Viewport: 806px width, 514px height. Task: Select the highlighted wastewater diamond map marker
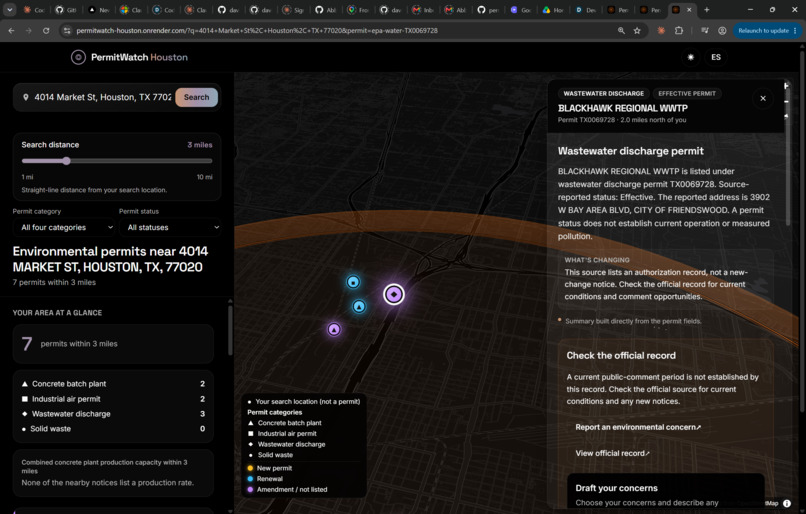pos(394,295)
